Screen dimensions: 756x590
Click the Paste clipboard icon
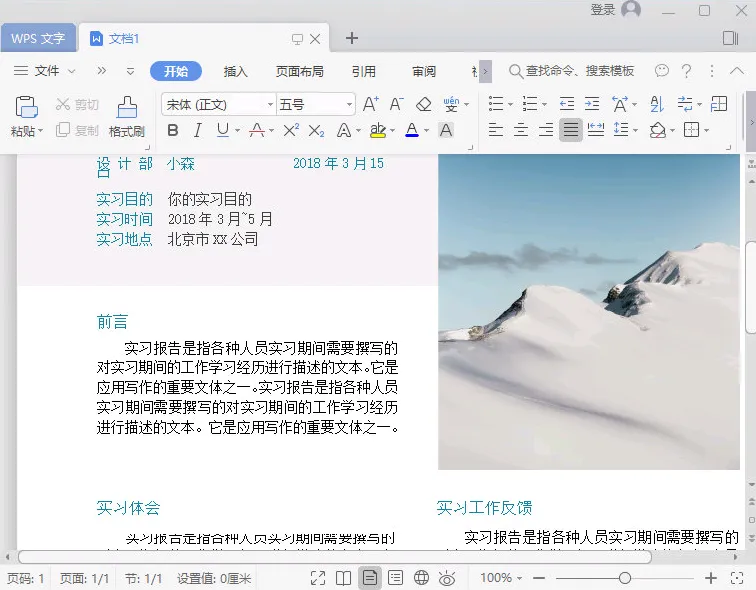pos(26,107)
